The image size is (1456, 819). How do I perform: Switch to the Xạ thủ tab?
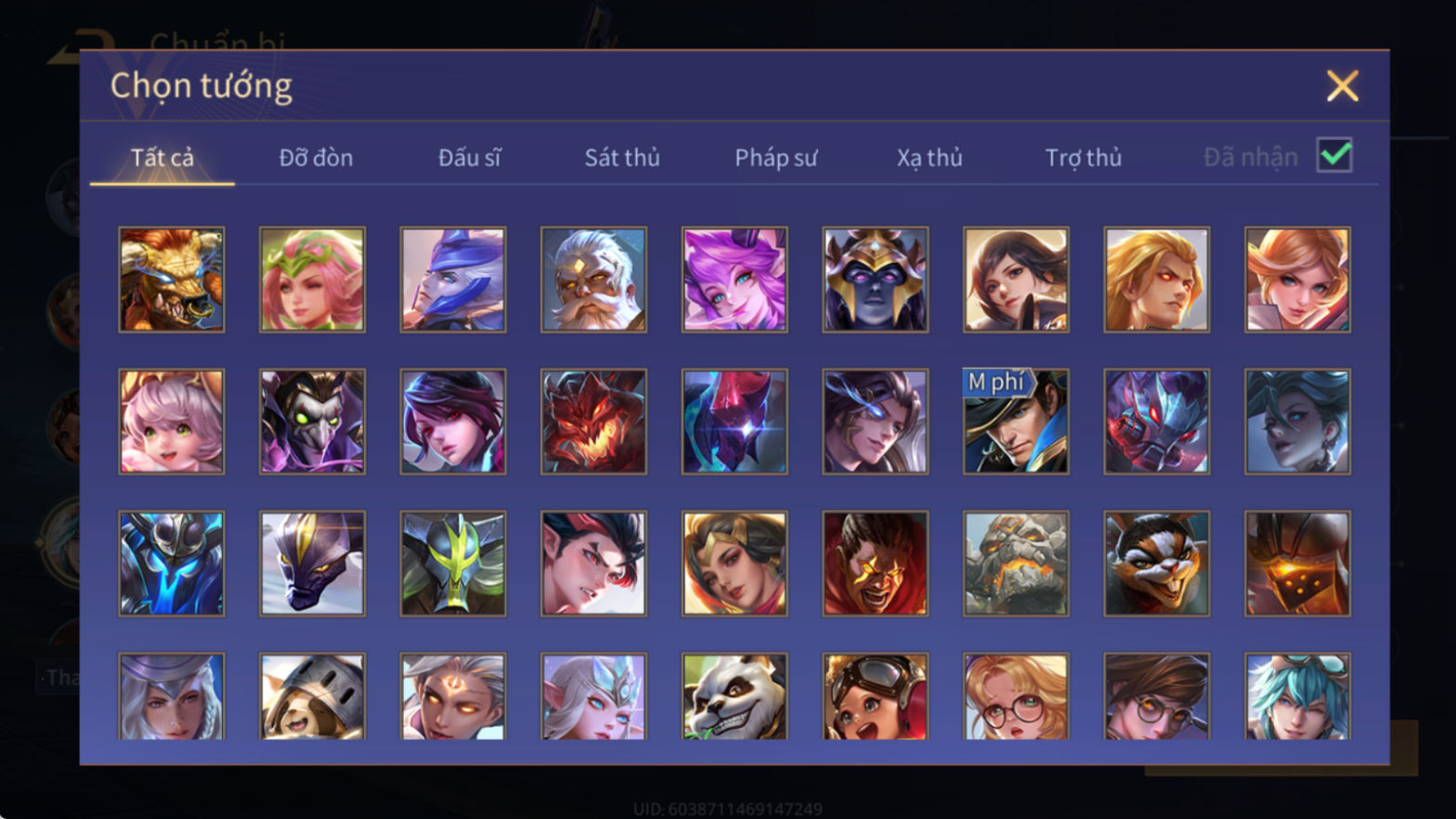pyautogui.click(x=929, y=158)
